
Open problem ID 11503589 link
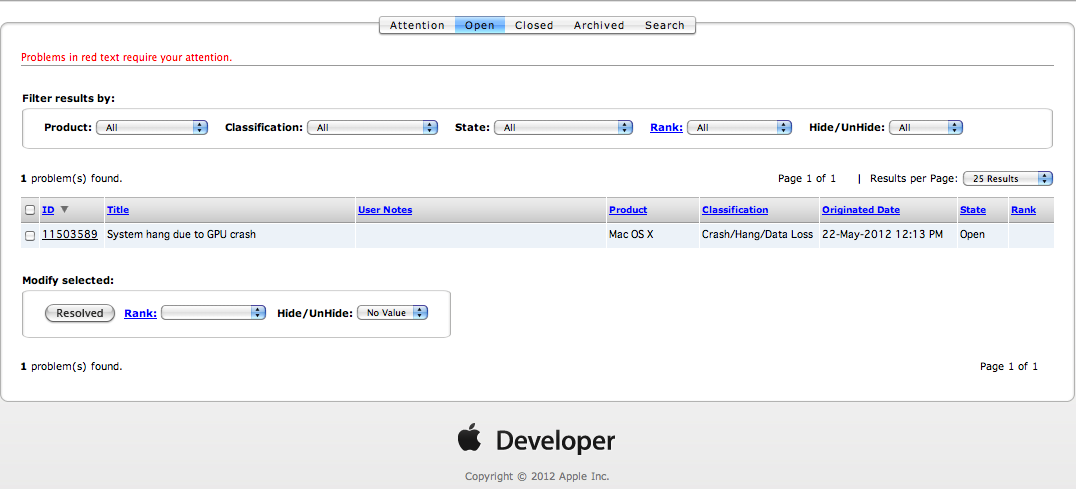tap(70, 235)
